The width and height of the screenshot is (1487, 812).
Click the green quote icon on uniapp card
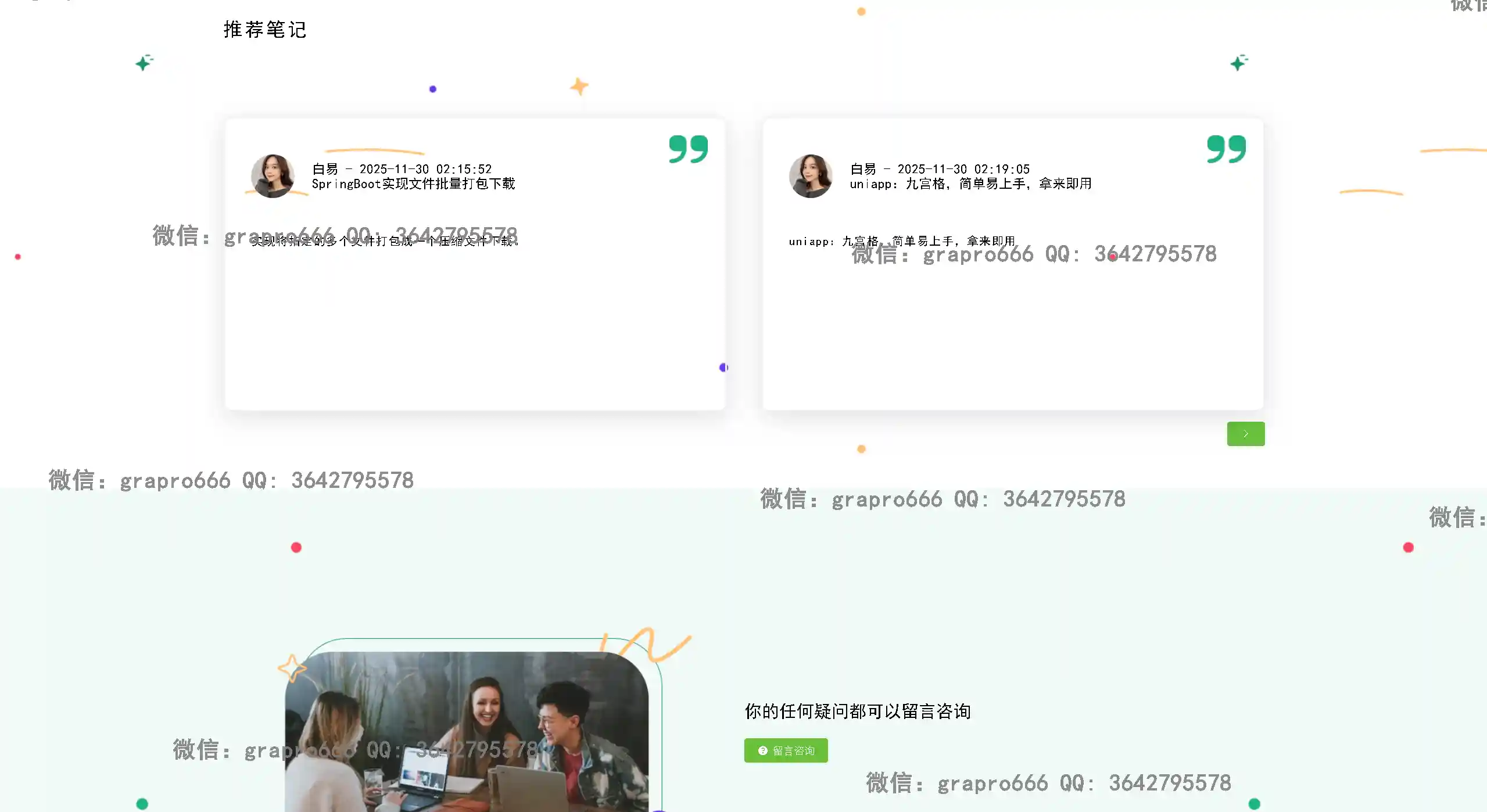[x=1226, y=149]
